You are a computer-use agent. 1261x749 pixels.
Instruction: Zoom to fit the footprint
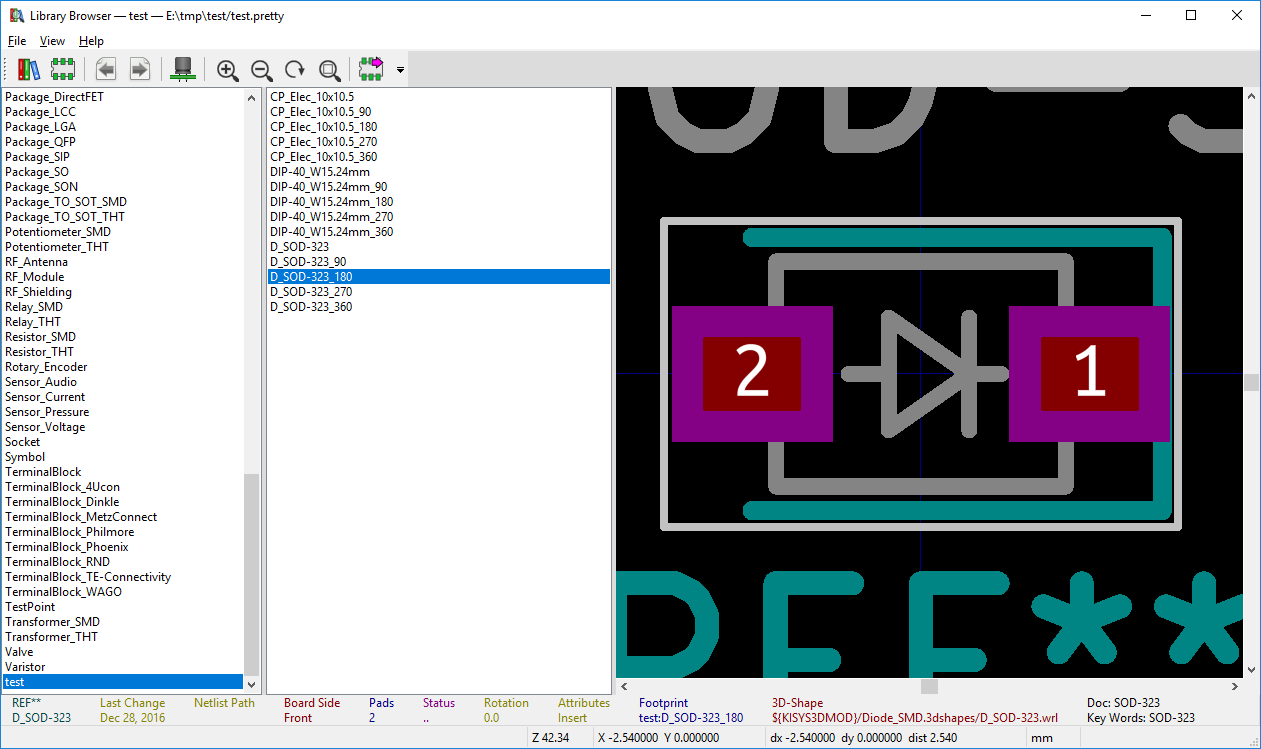click(329, 69)
